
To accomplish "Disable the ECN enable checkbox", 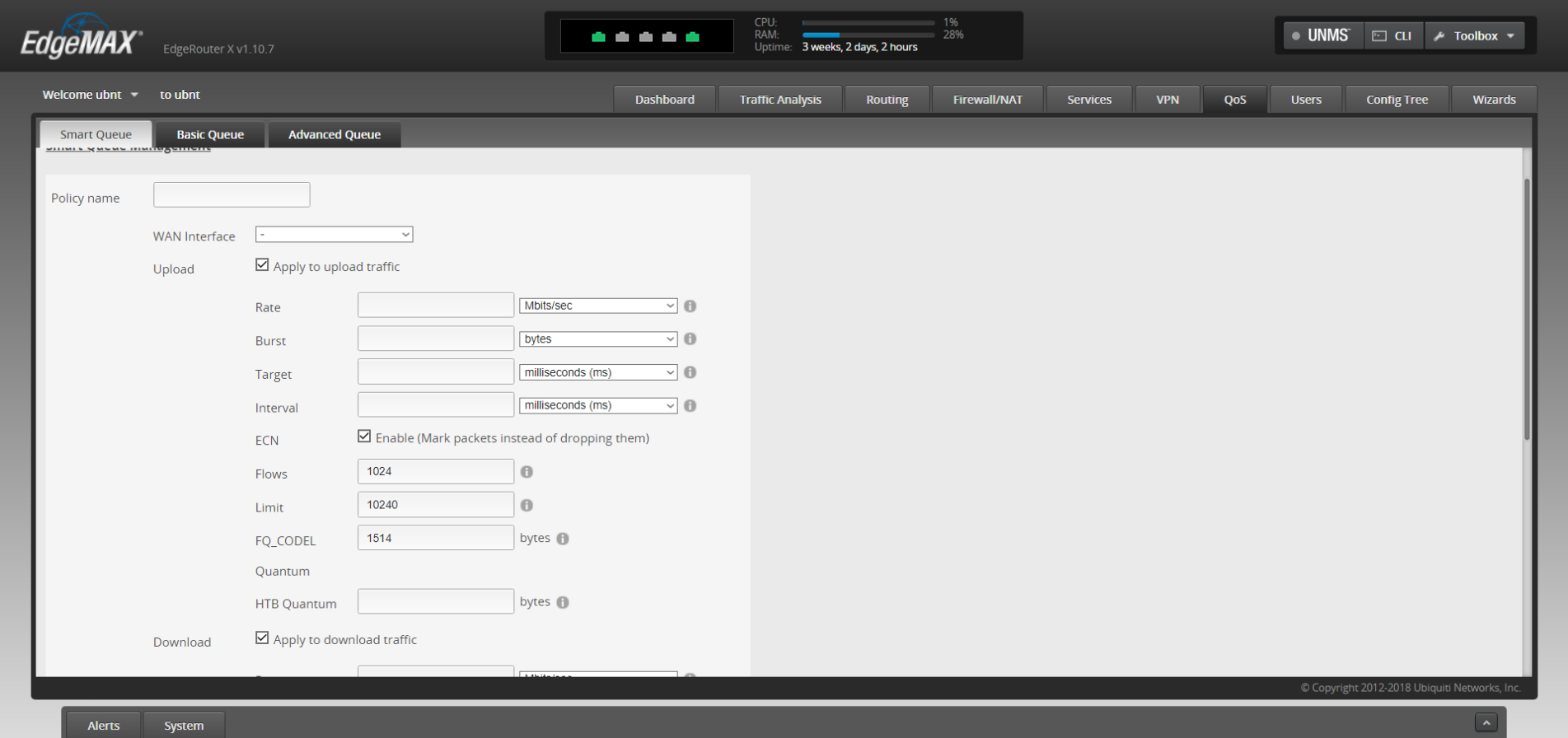I will coord(364,437).
